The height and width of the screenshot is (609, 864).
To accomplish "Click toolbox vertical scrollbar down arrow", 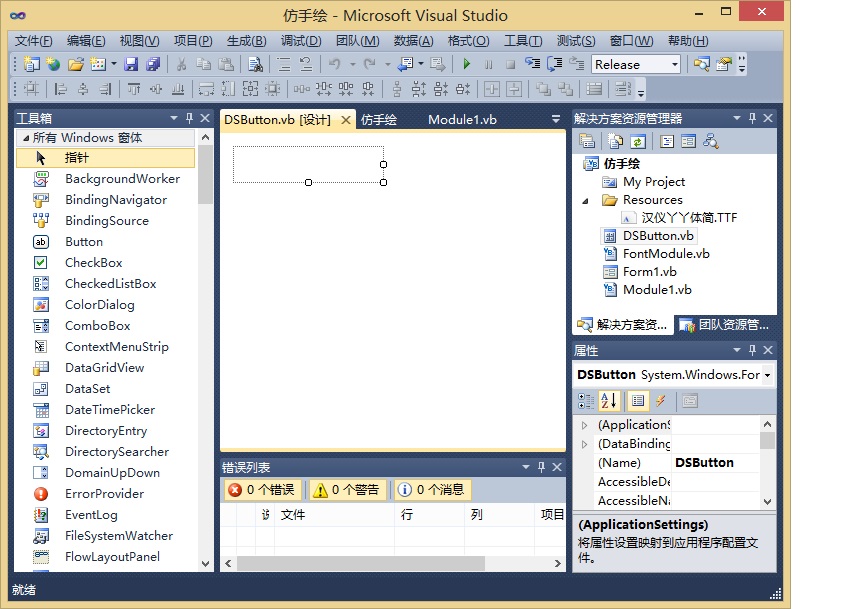I will click(x=206, y=564).
